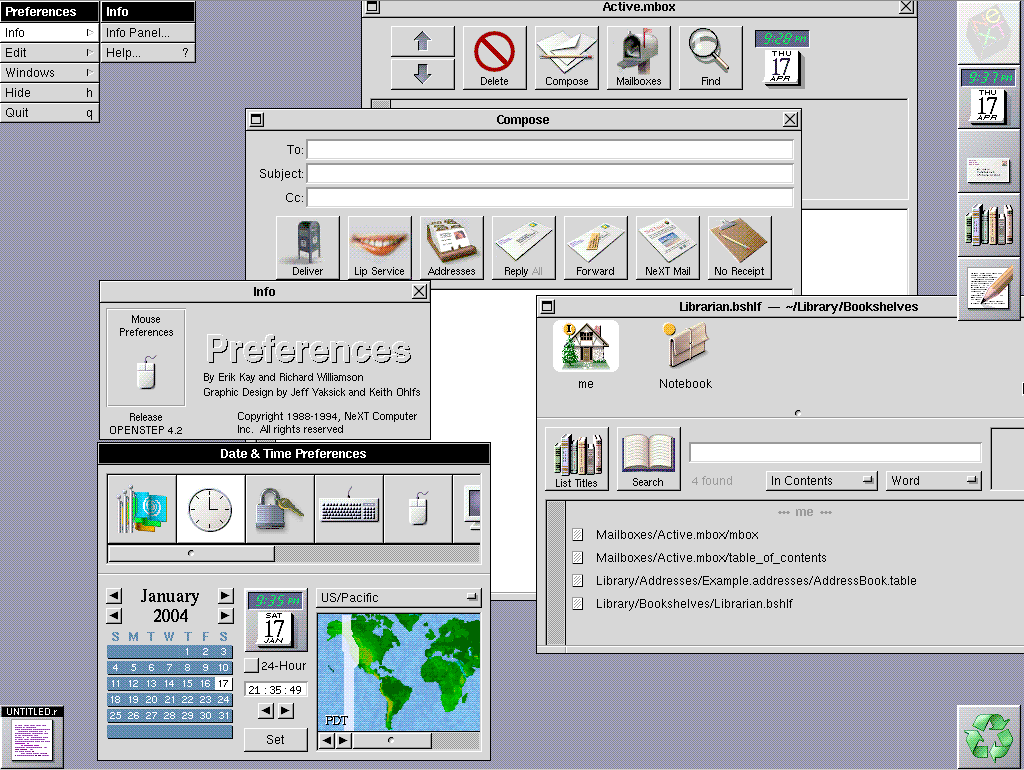Viewport: 1024px width, 770px height.
Task: Open Mailboxes in the Active.mbox toolbar
Action: [638, 57]
